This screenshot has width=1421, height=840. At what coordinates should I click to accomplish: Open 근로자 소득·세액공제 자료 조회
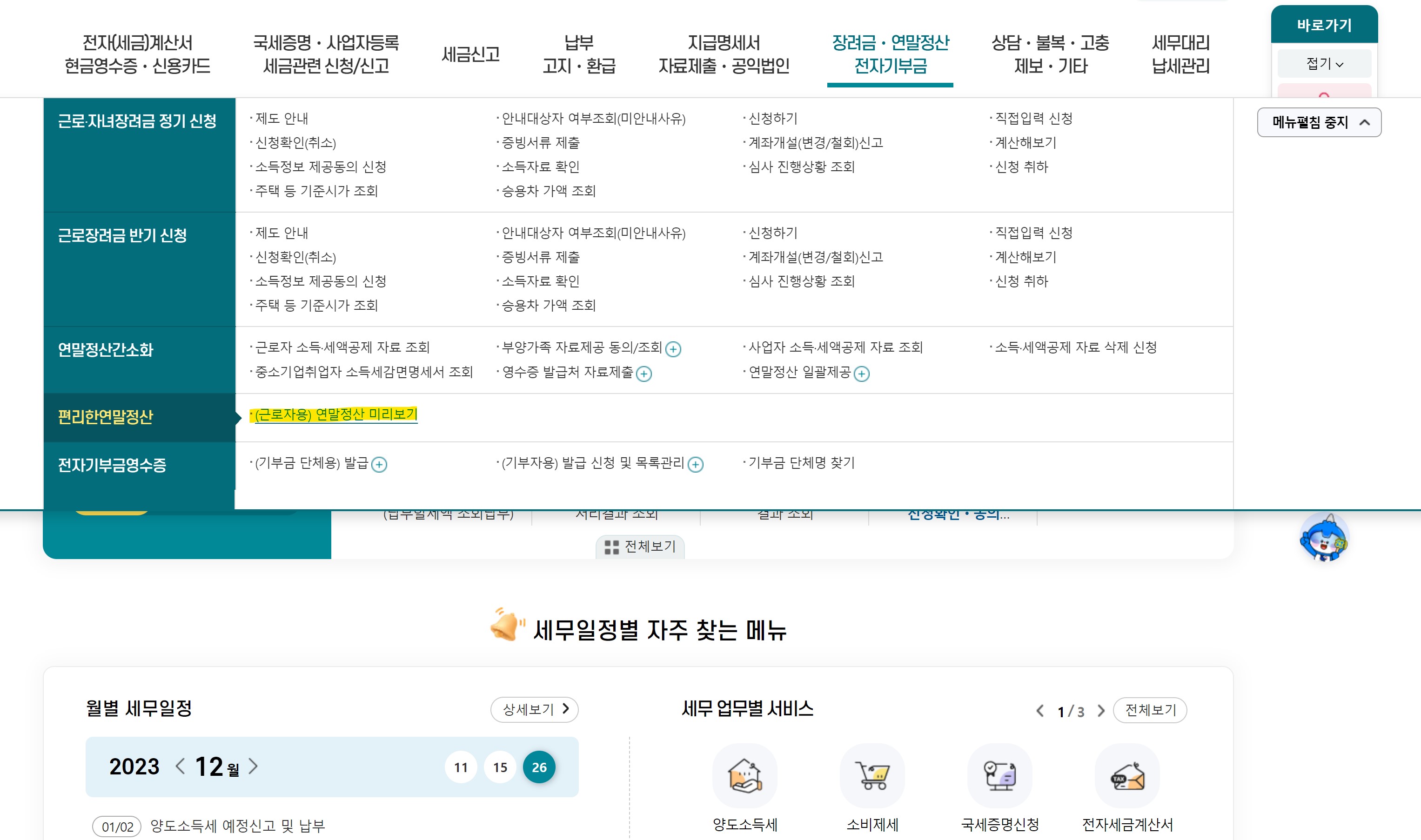342,347
